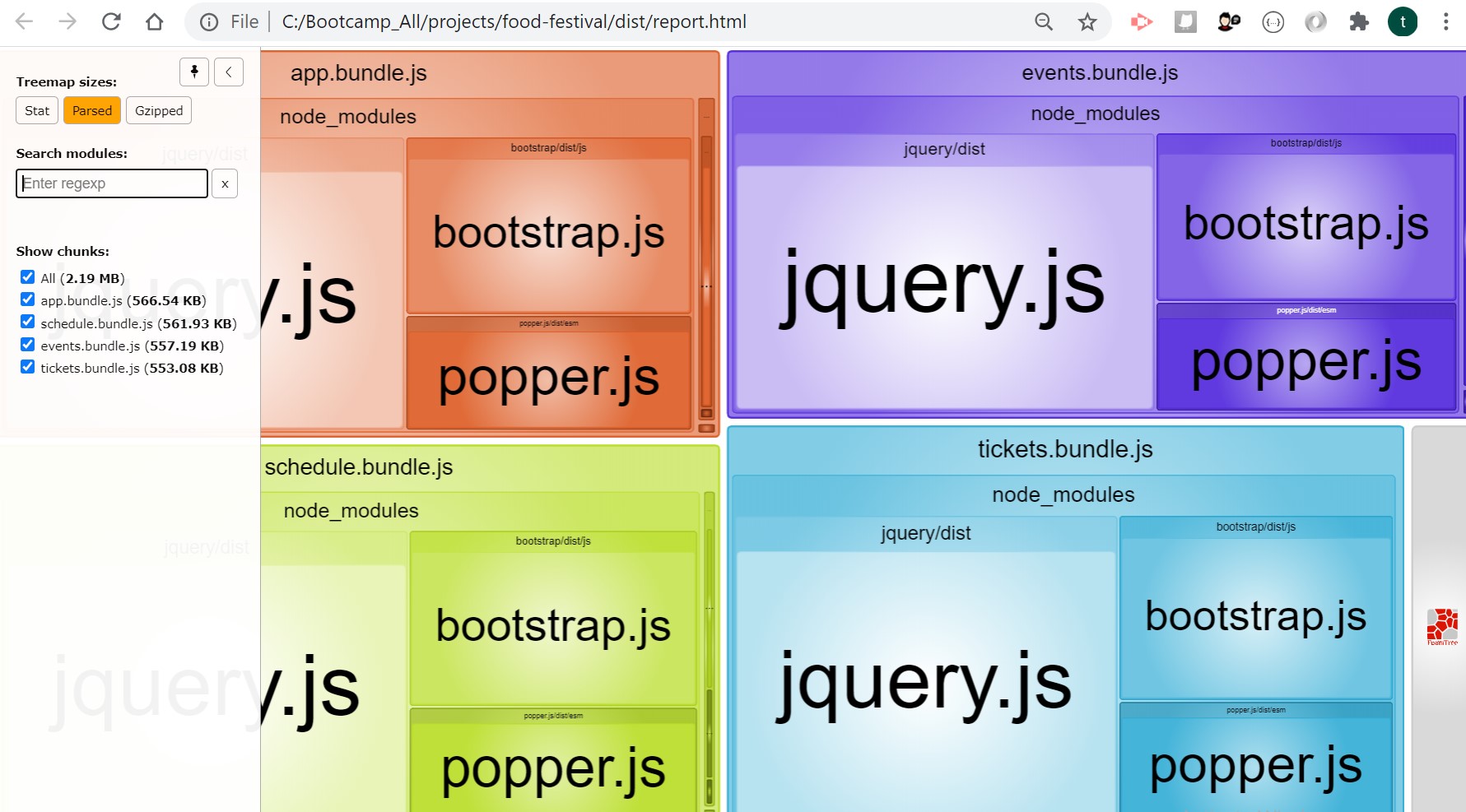Click popper.js block in app bundle
This screenshot has height=812, width=1466.
(549, 379)
